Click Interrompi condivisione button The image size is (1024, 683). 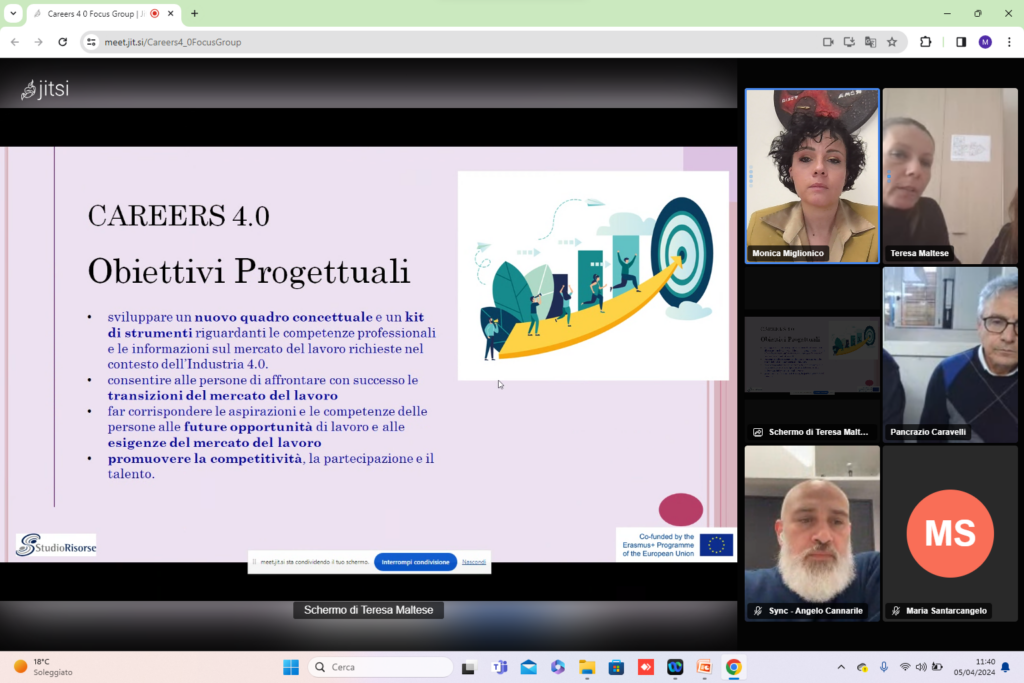click(x=415, y=562)
